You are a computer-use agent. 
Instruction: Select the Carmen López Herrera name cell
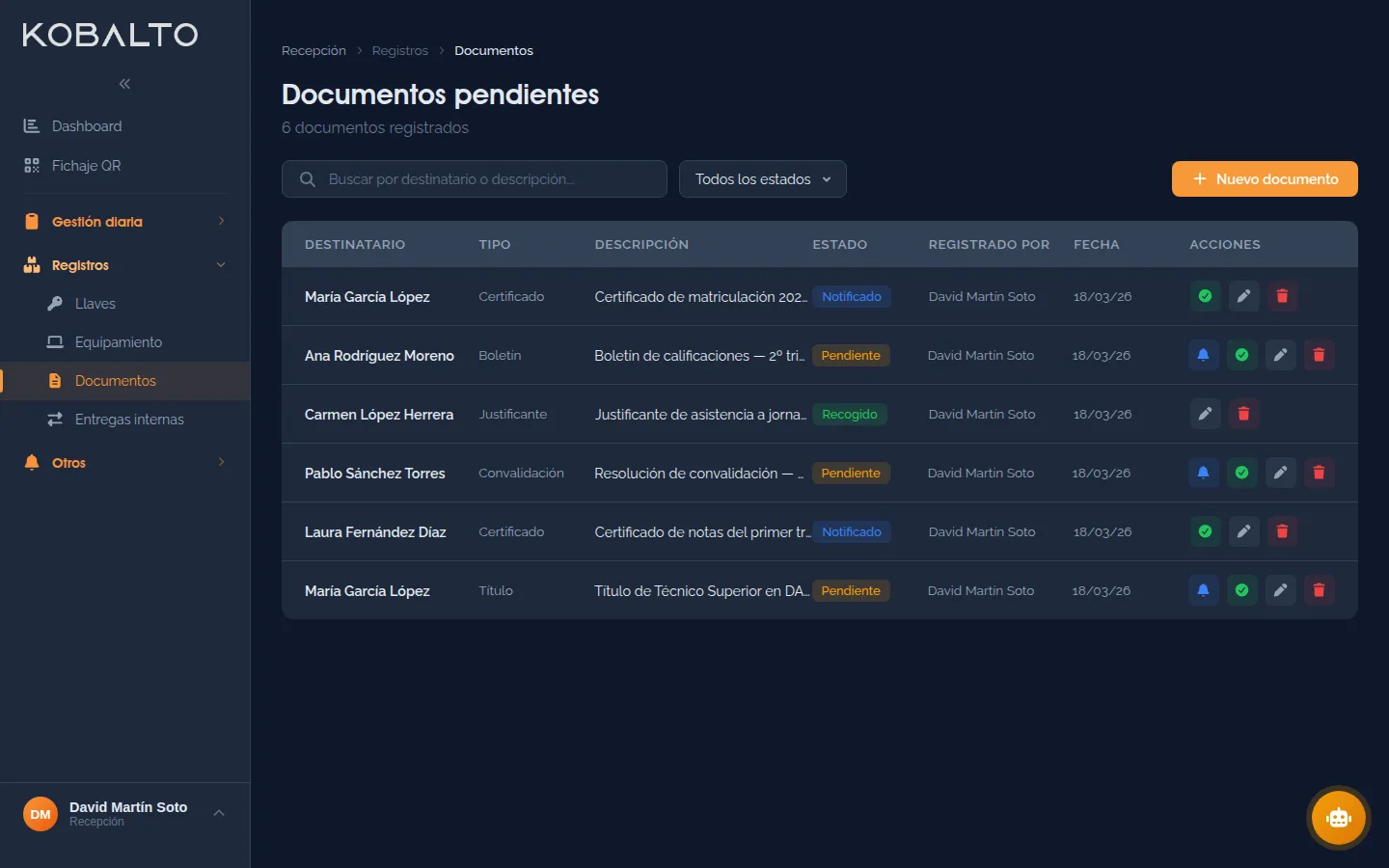379,415
